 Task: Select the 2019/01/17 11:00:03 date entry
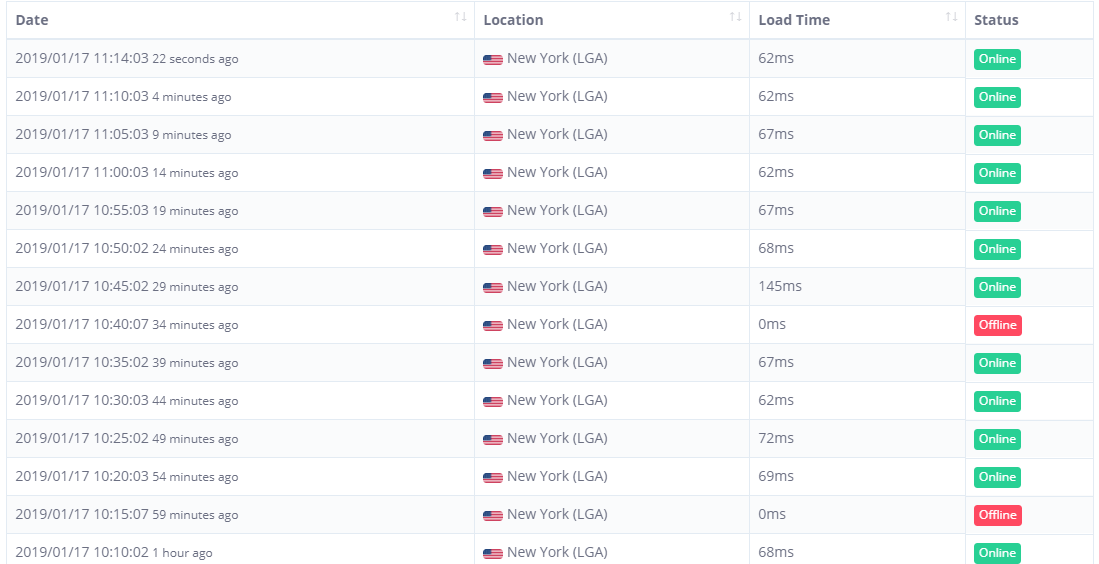coord(82,172)
